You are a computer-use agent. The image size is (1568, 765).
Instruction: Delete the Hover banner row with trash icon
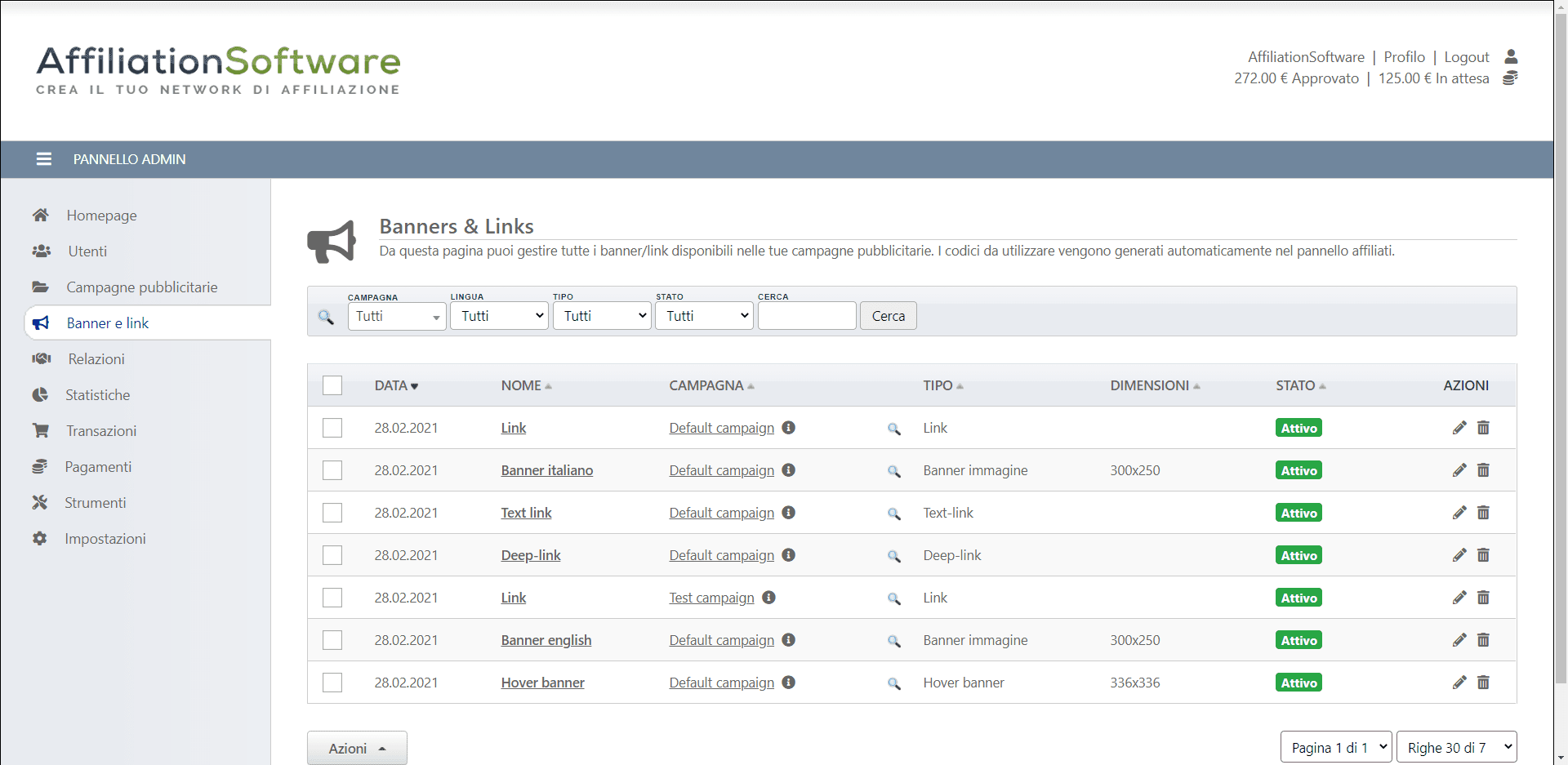click(1483, 683)
